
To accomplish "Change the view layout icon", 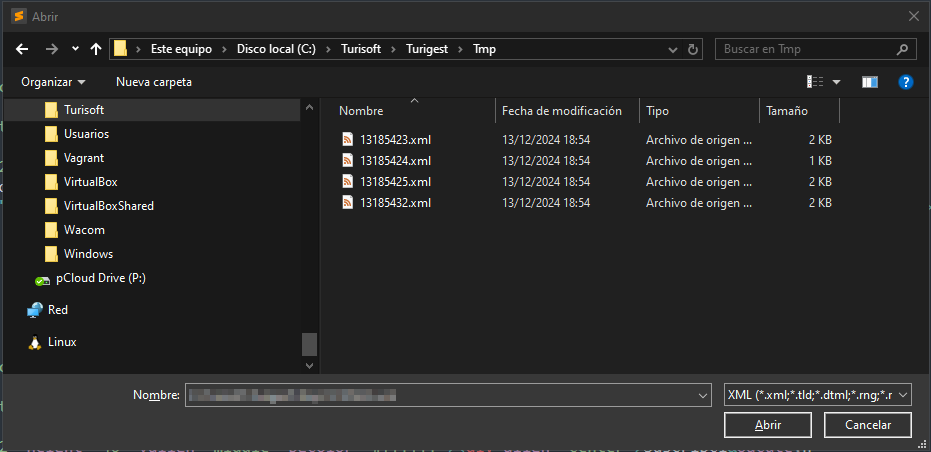I will [815, 82].
